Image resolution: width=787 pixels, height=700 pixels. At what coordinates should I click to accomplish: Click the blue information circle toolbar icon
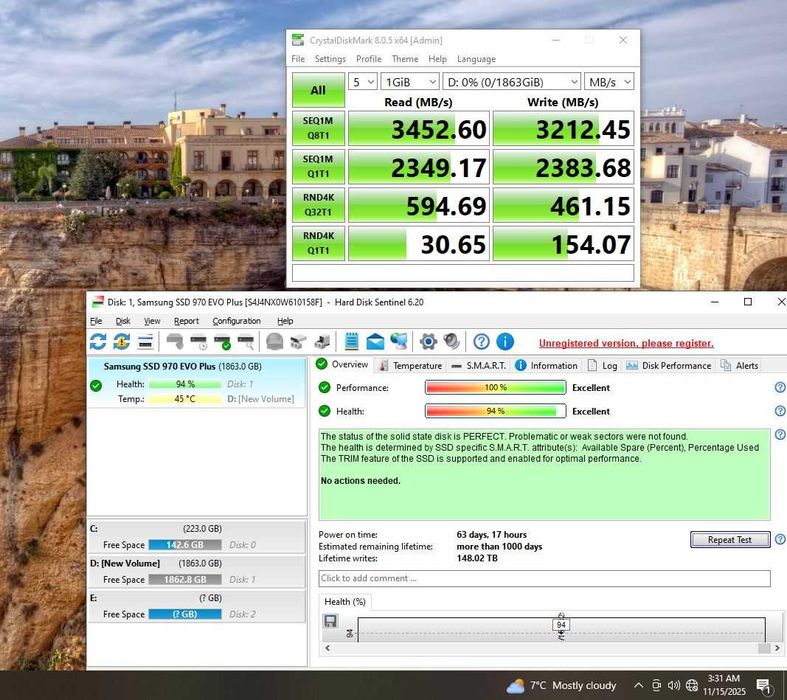point(505,342)
